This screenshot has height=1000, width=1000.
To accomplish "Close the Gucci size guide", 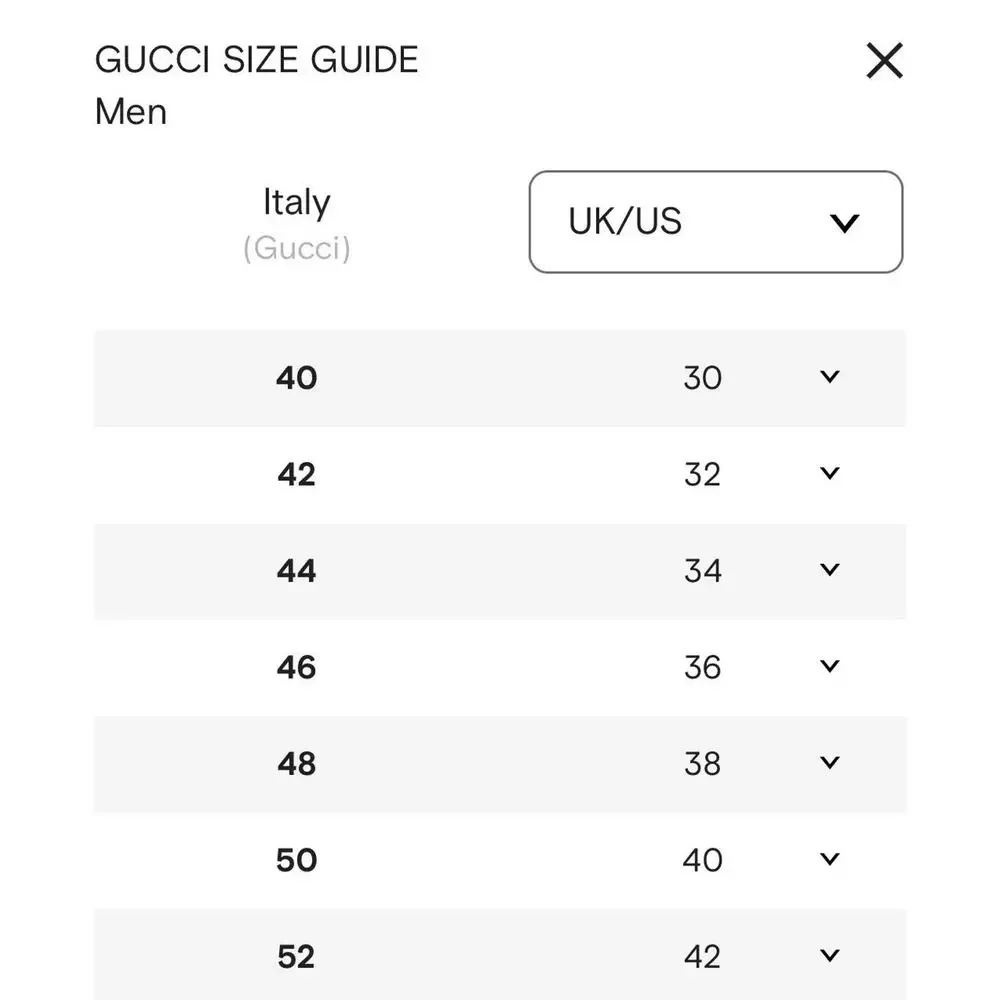I will pos(885,61).
